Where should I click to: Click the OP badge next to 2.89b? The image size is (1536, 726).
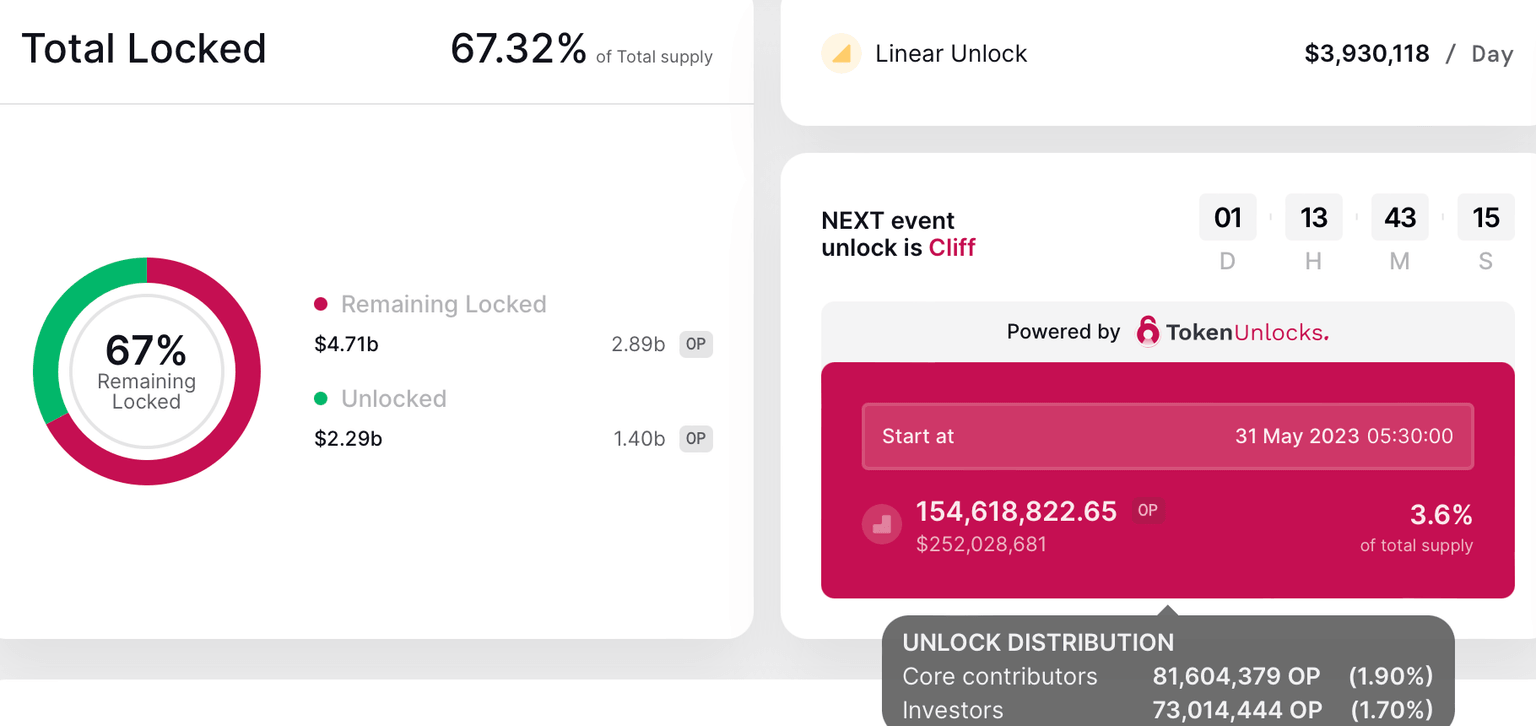(695, 344)
